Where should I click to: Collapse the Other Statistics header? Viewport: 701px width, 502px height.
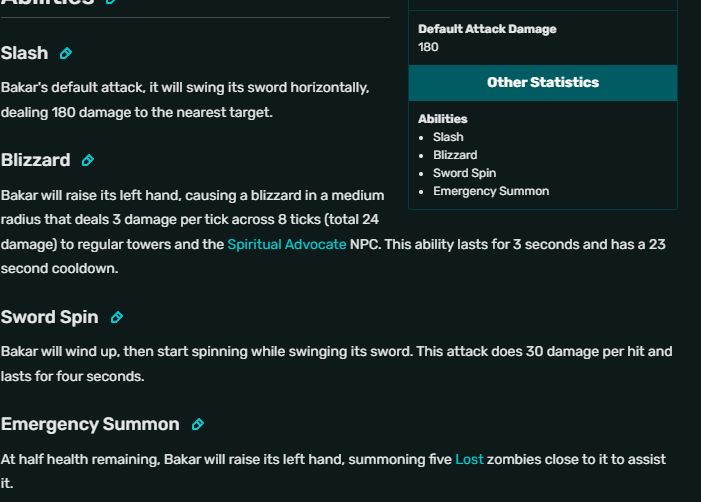[x=543, y=83]
